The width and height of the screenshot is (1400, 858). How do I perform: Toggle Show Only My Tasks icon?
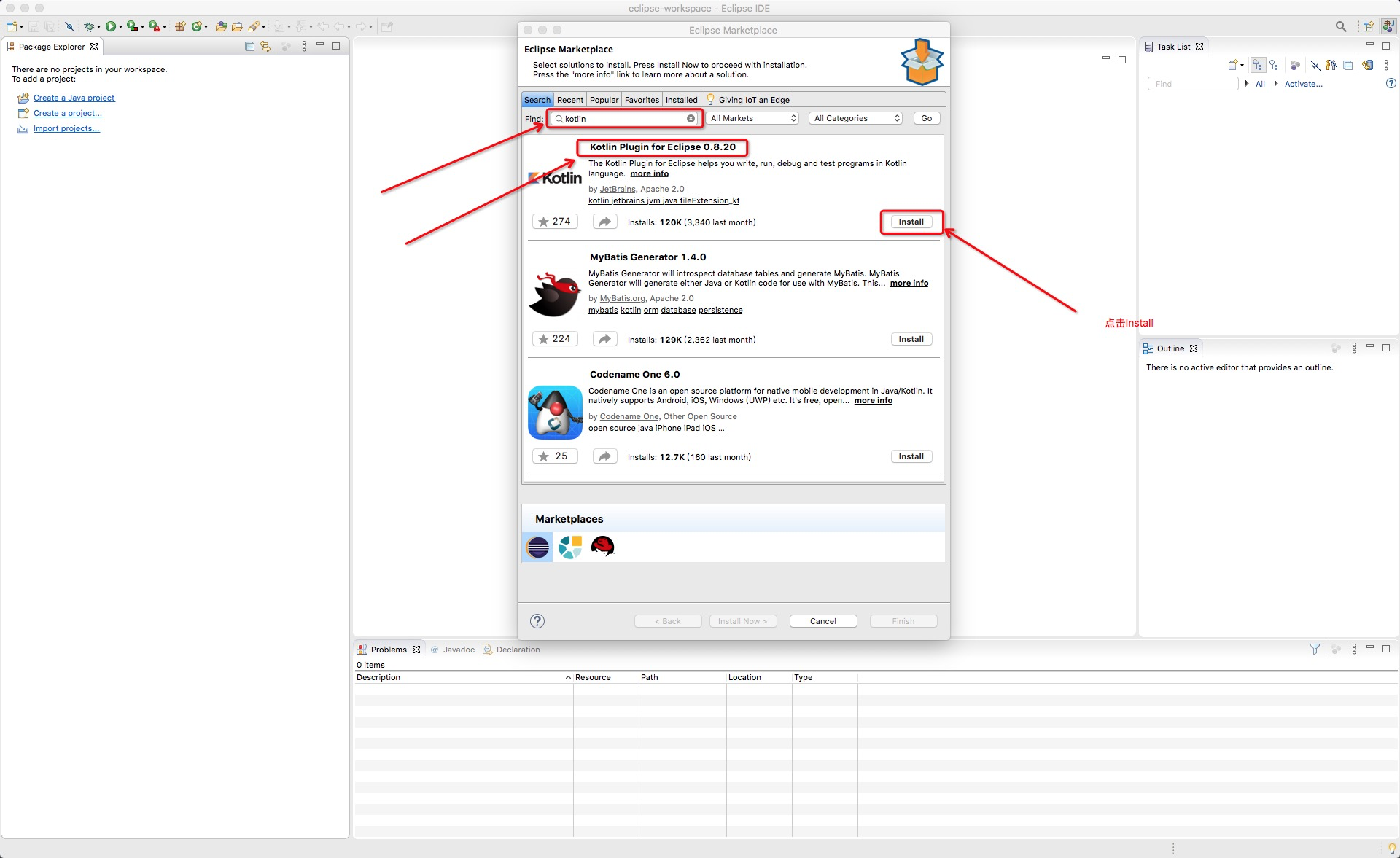tap(1331, 65)
